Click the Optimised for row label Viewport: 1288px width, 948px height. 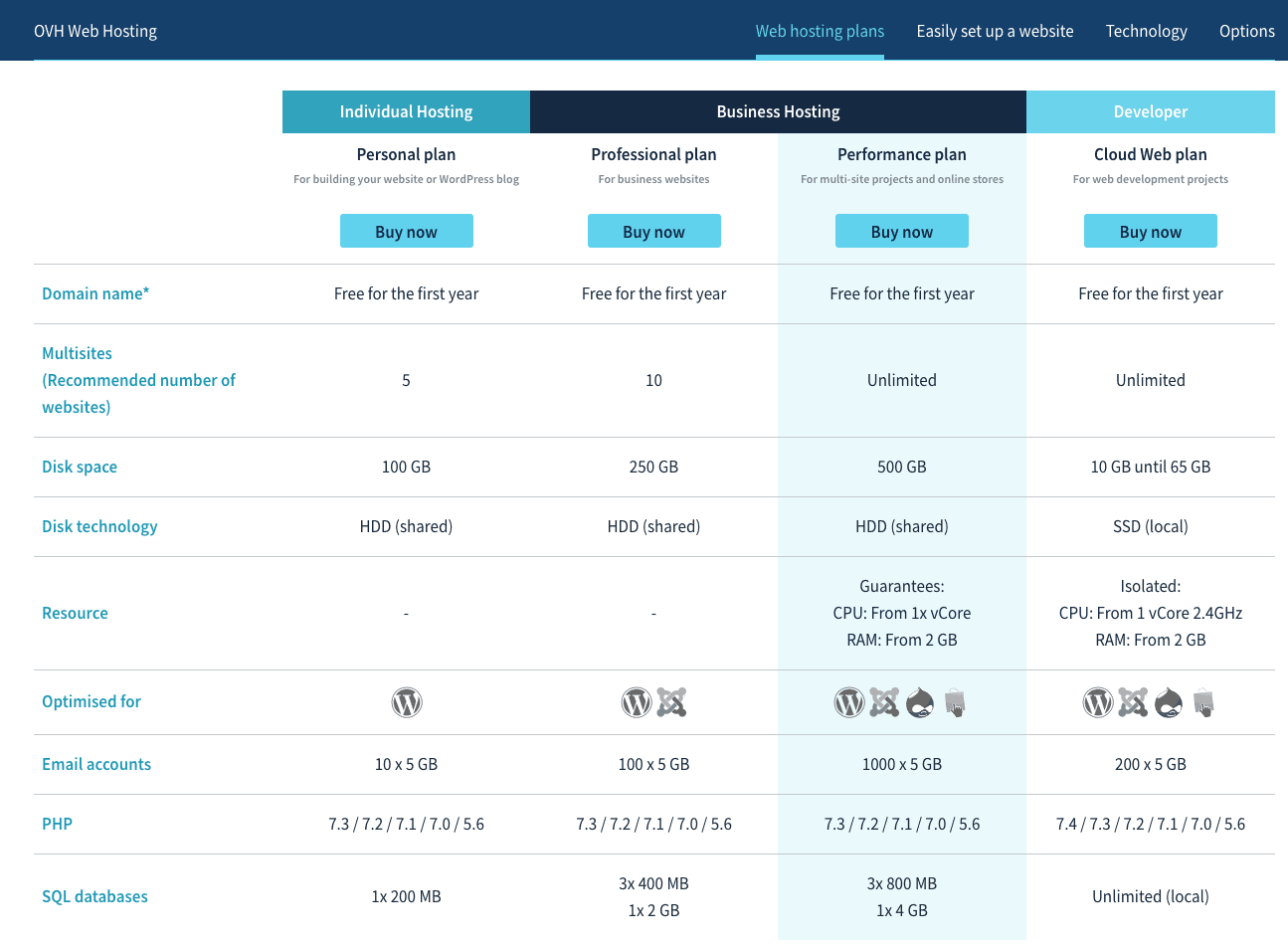click(x=92, y=701)
